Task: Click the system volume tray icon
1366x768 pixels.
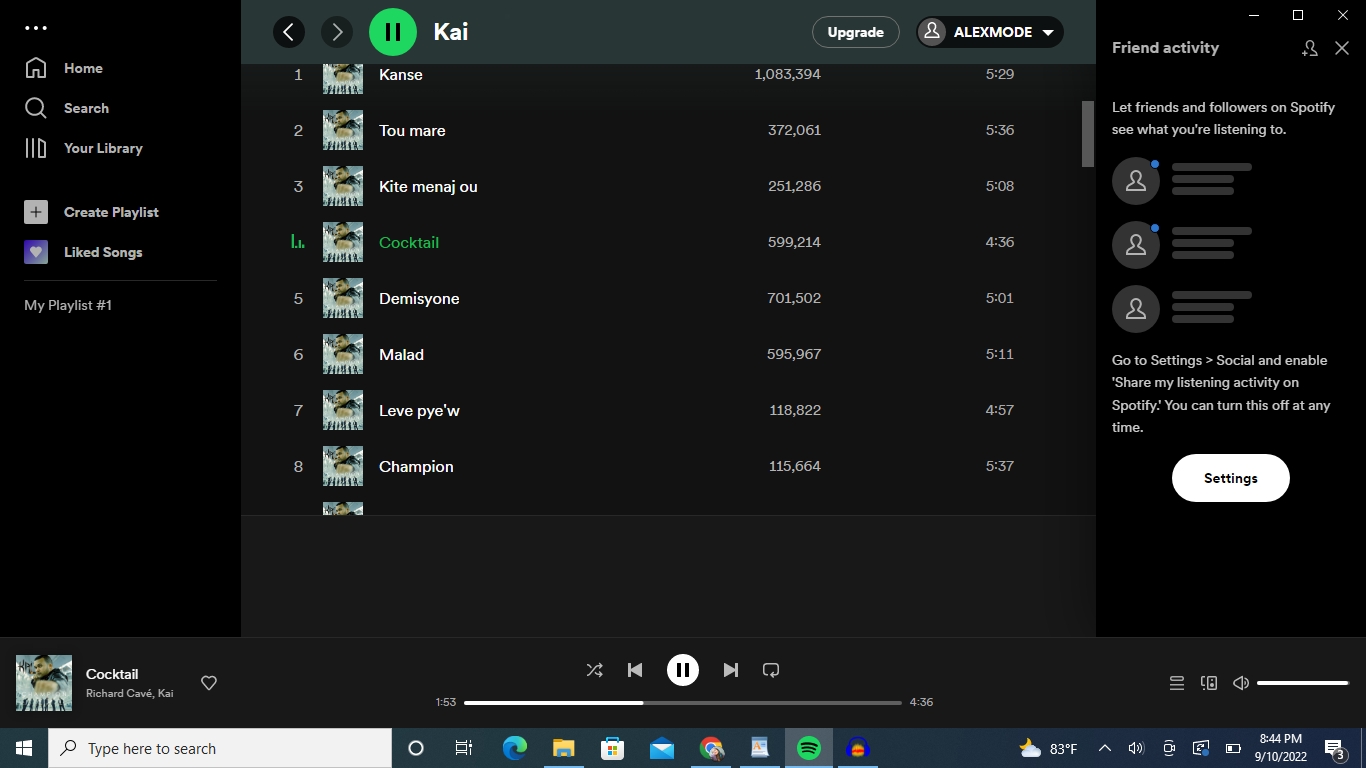Action: click(1136, 748)
